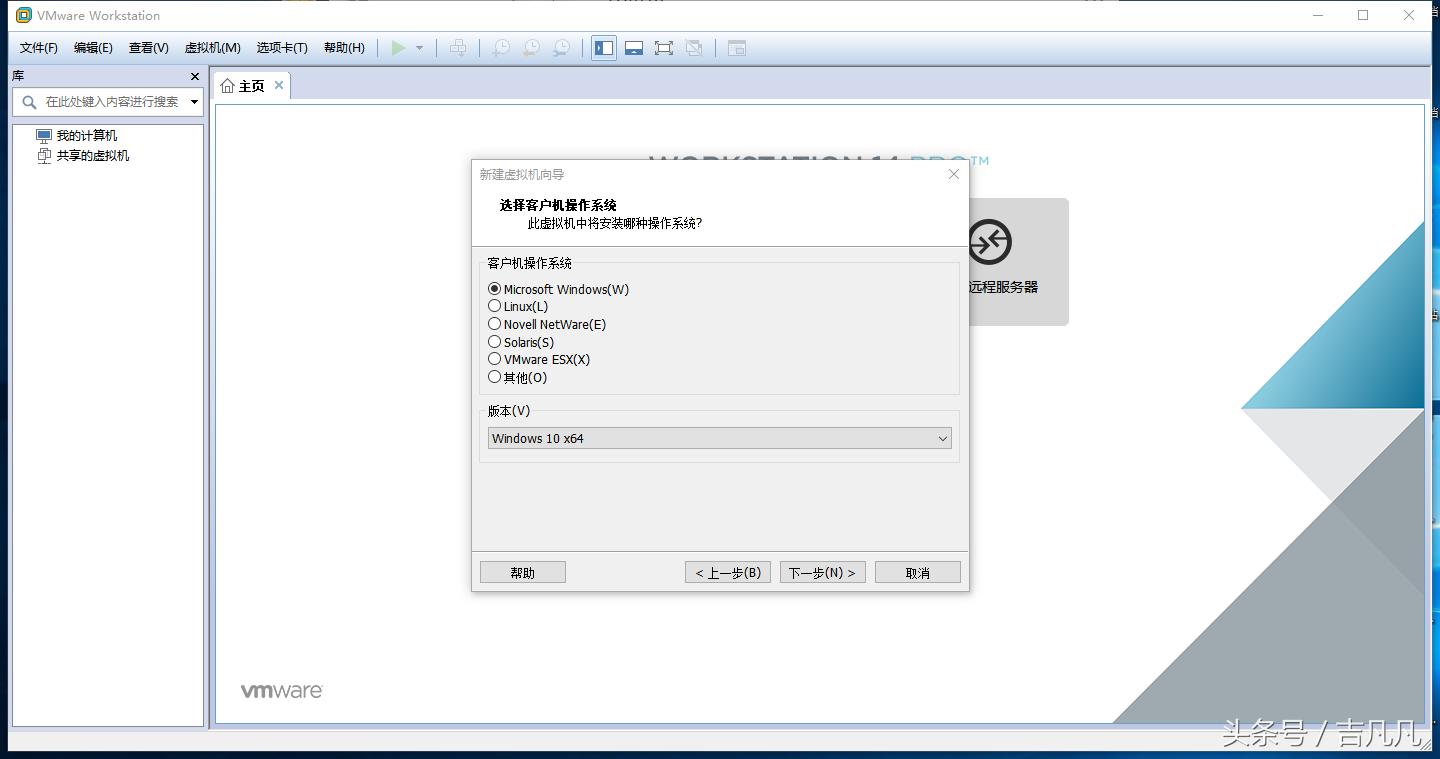Click the Send Ctrl+Alt+Del icon
Screen dimensions: 1440x759
tap(458, 47)
